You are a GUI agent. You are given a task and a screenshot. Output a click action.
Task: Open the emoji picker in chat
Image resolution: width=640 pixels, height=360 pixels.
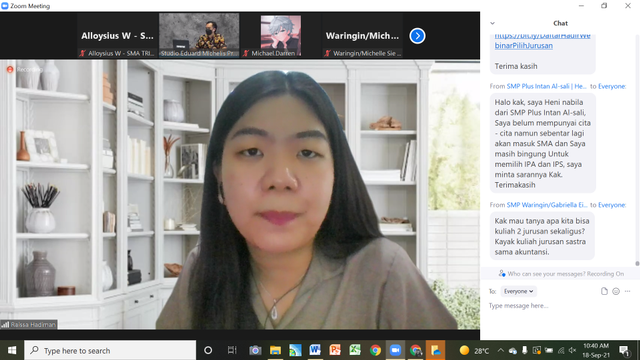pos(616,291)
